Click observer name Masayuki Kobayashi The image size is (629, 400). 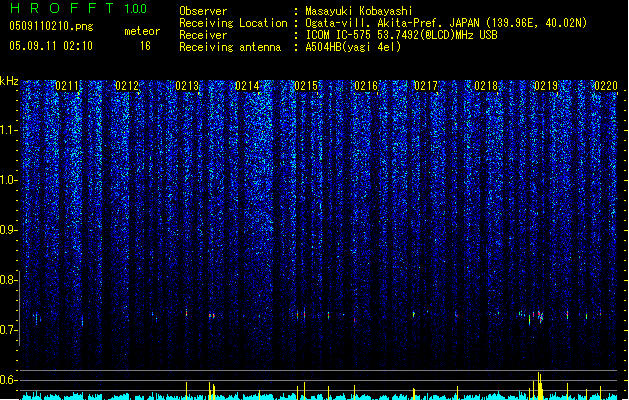(359, 11)
